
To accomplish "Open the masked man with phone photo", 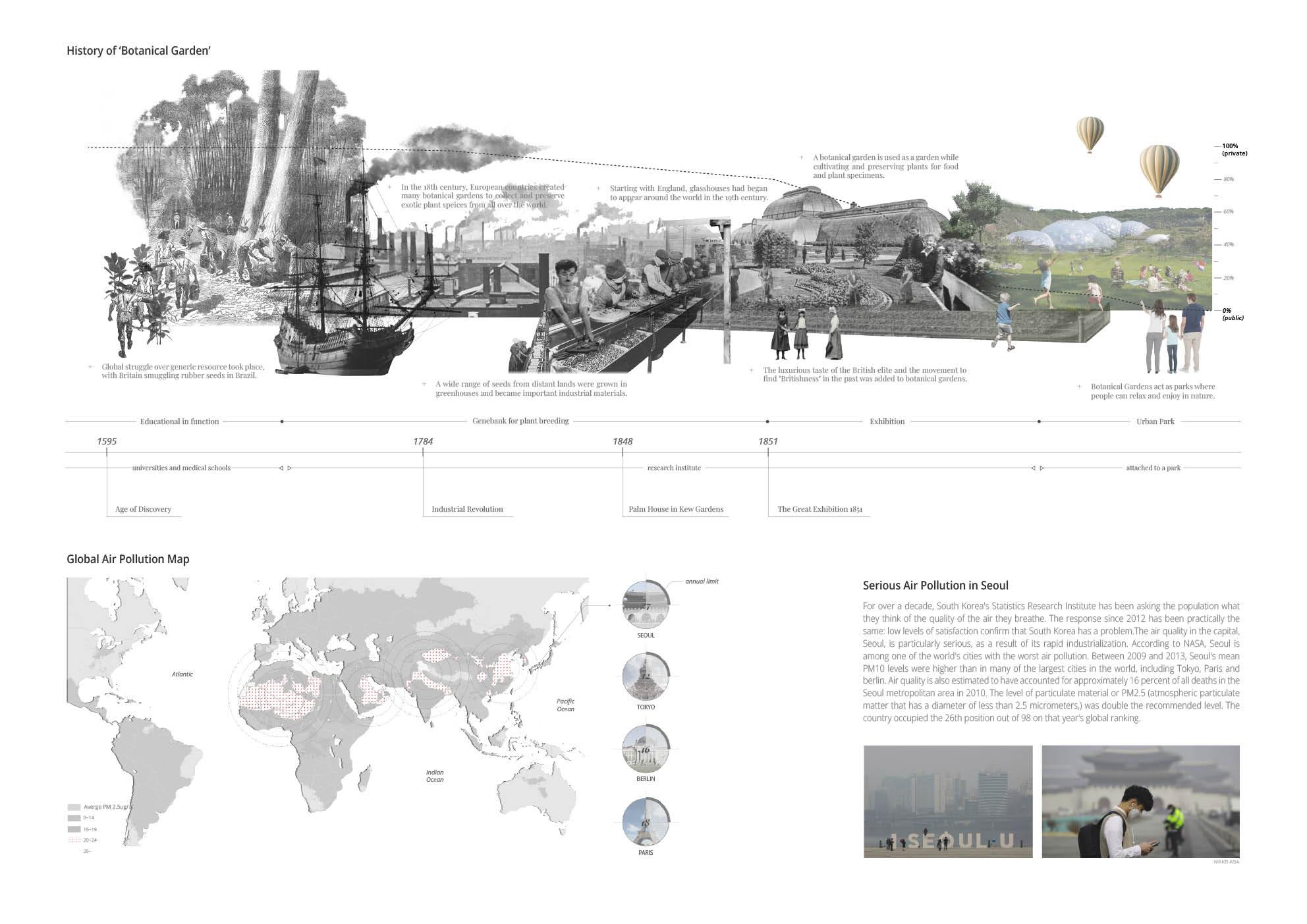I will [x=1140, y=802].
